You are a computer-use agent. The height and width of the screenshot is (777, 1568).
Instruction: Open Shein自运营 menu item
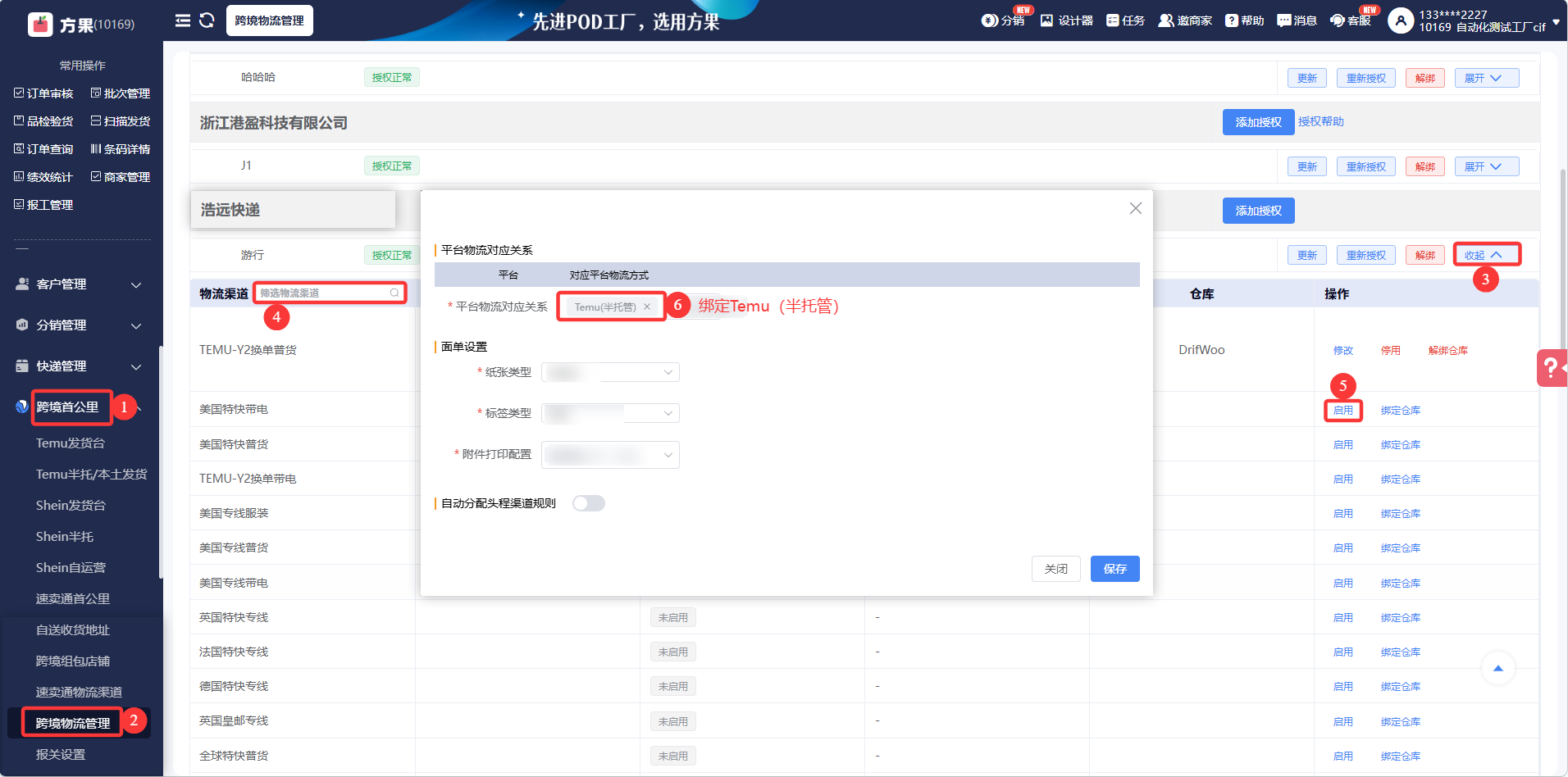tap(71, 568)
